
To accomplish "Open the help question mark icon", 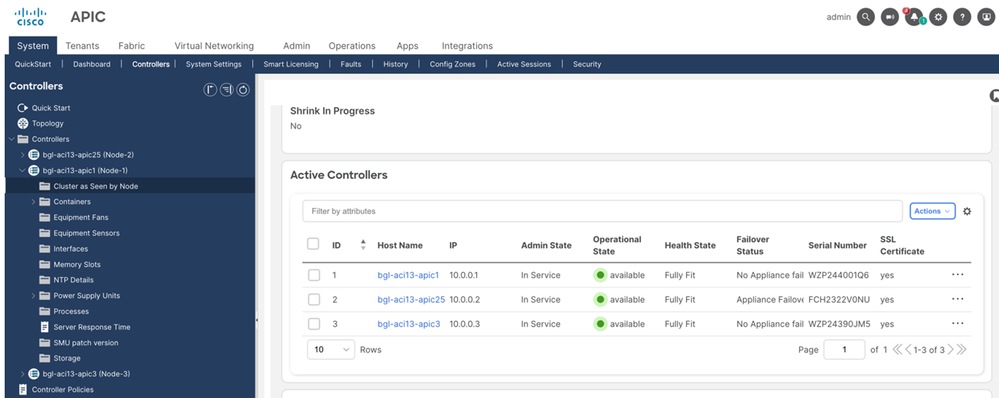I will coord(962,17).
